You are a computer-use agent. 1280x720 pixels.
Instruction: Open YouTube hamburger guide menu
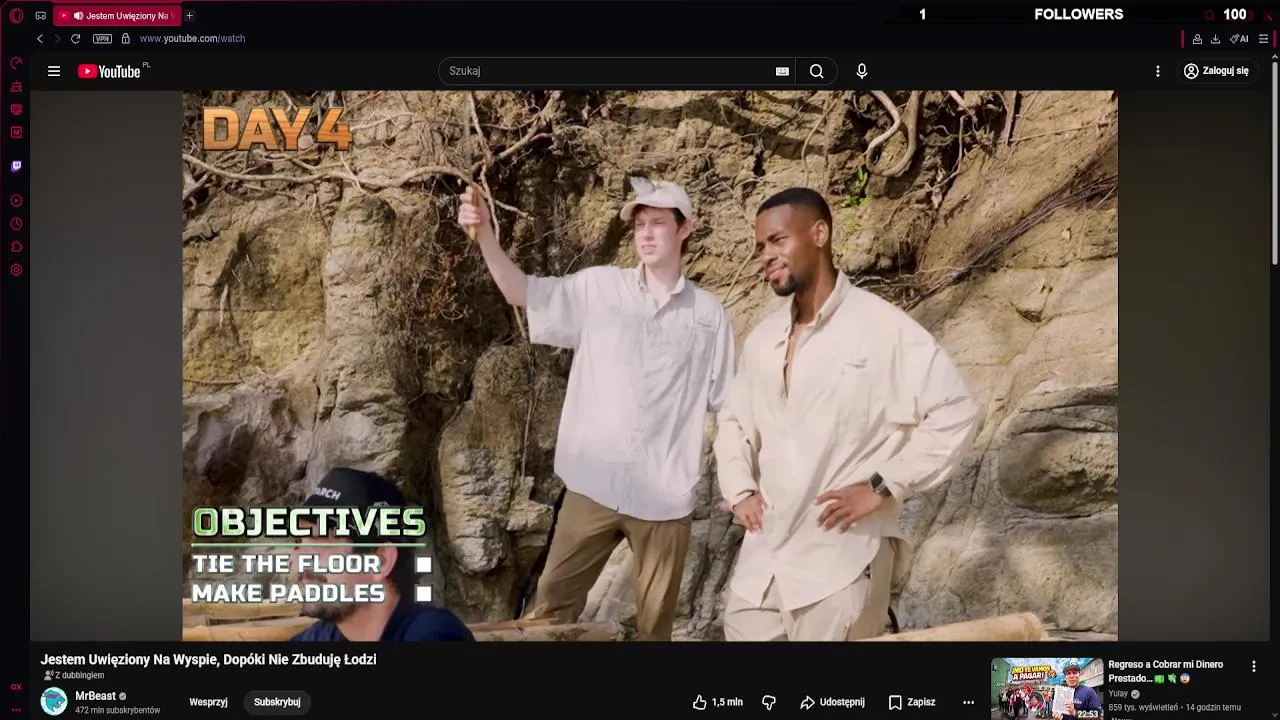[x=54, y=71]
